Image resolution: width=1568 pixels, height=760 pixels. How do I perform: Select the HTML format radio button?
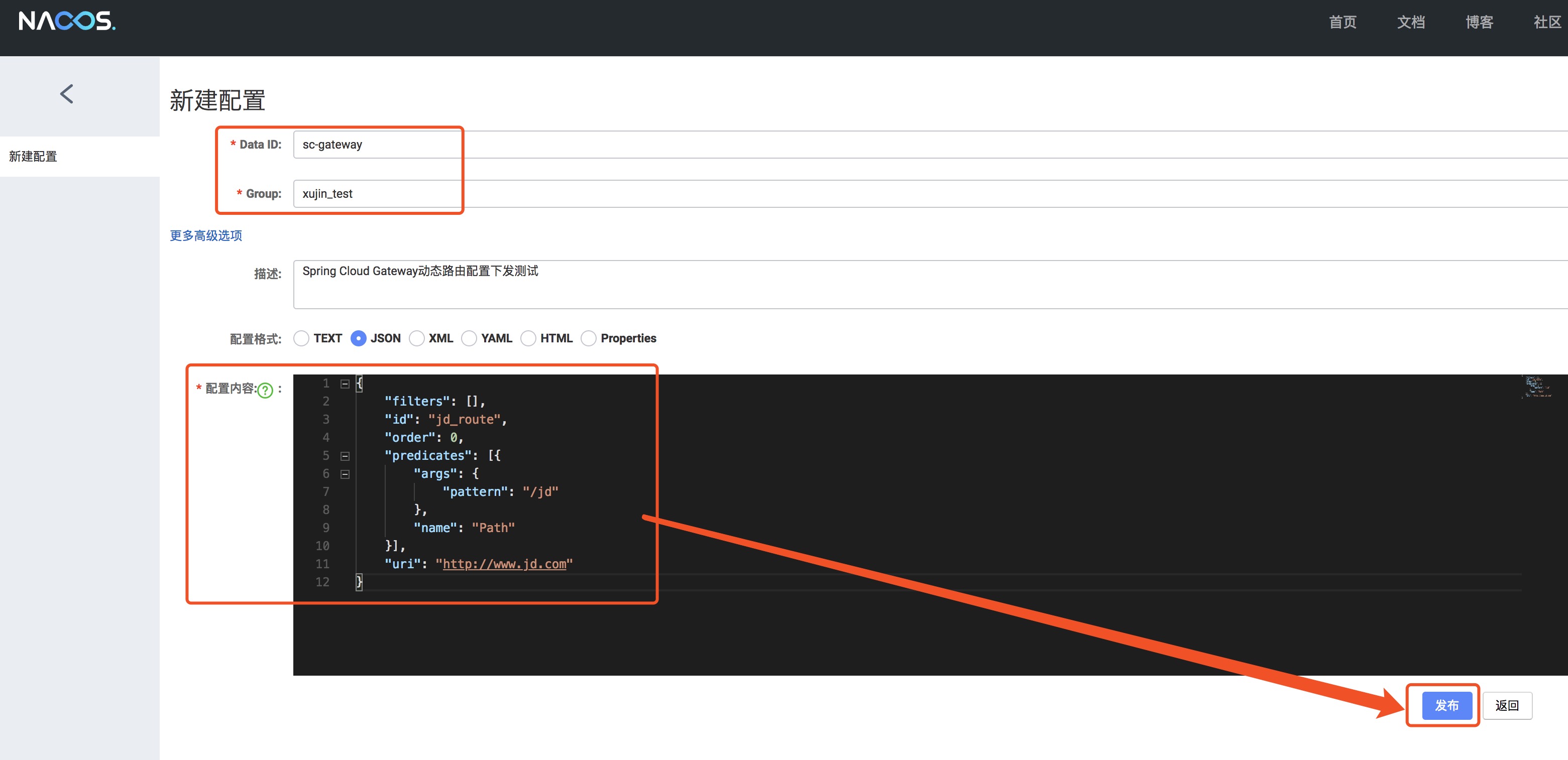tap(528, 338)
